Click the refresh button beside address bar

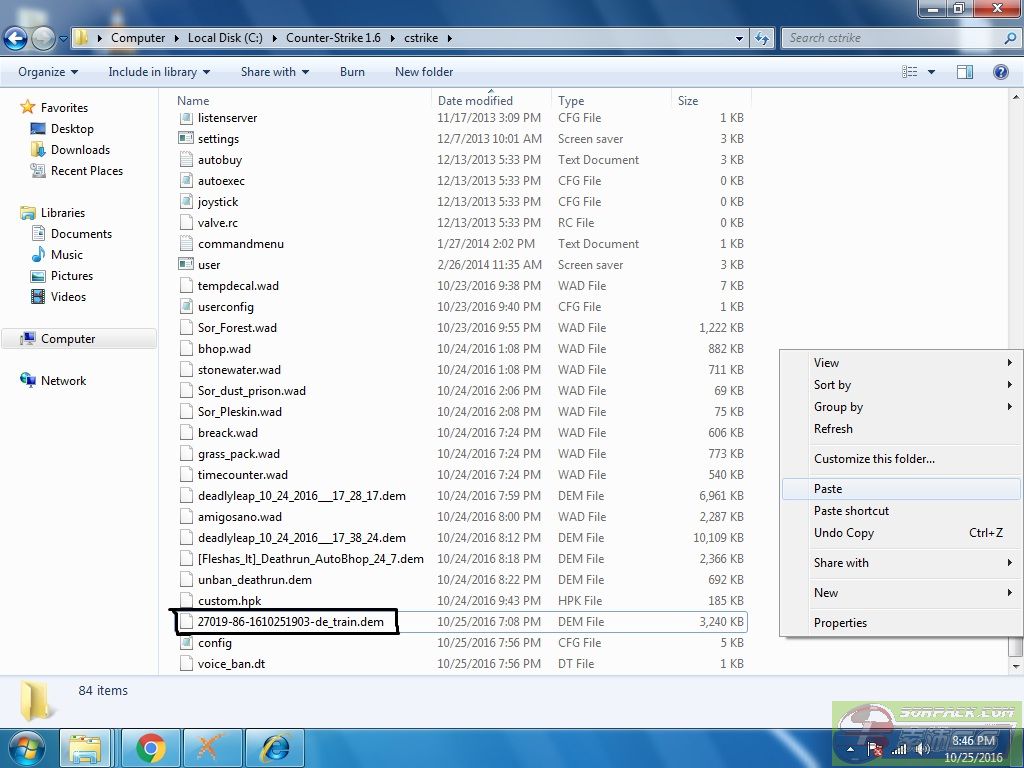[x=762, y=38]
